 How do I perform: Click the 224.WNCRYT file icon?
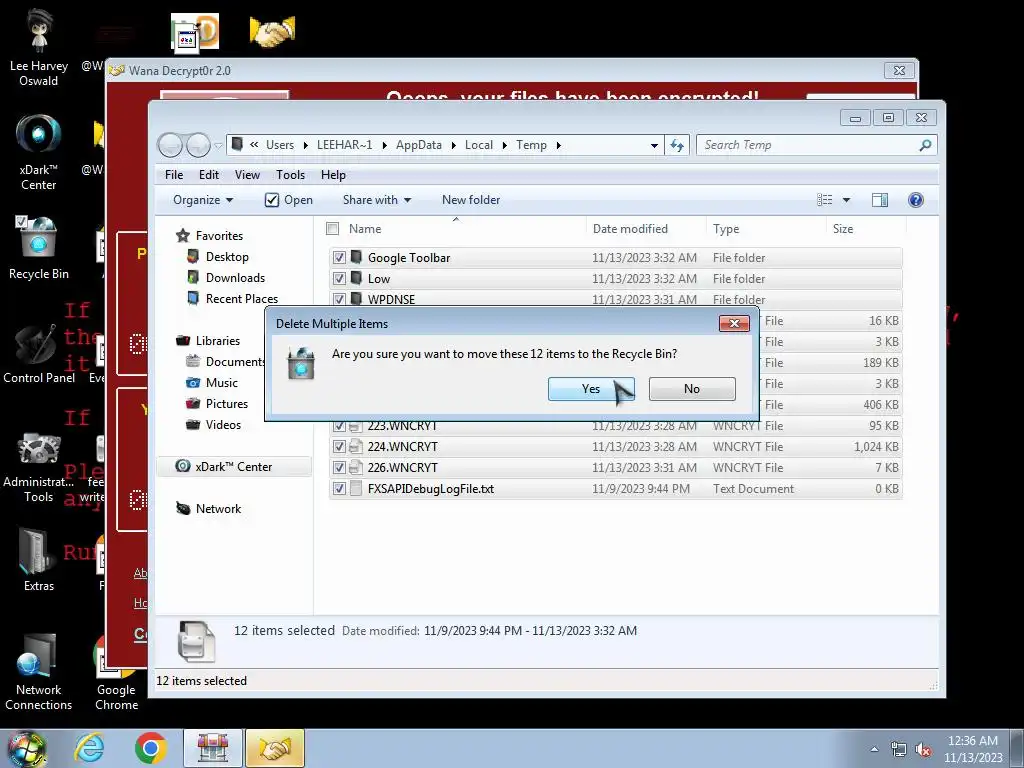(x=356, y=447)
